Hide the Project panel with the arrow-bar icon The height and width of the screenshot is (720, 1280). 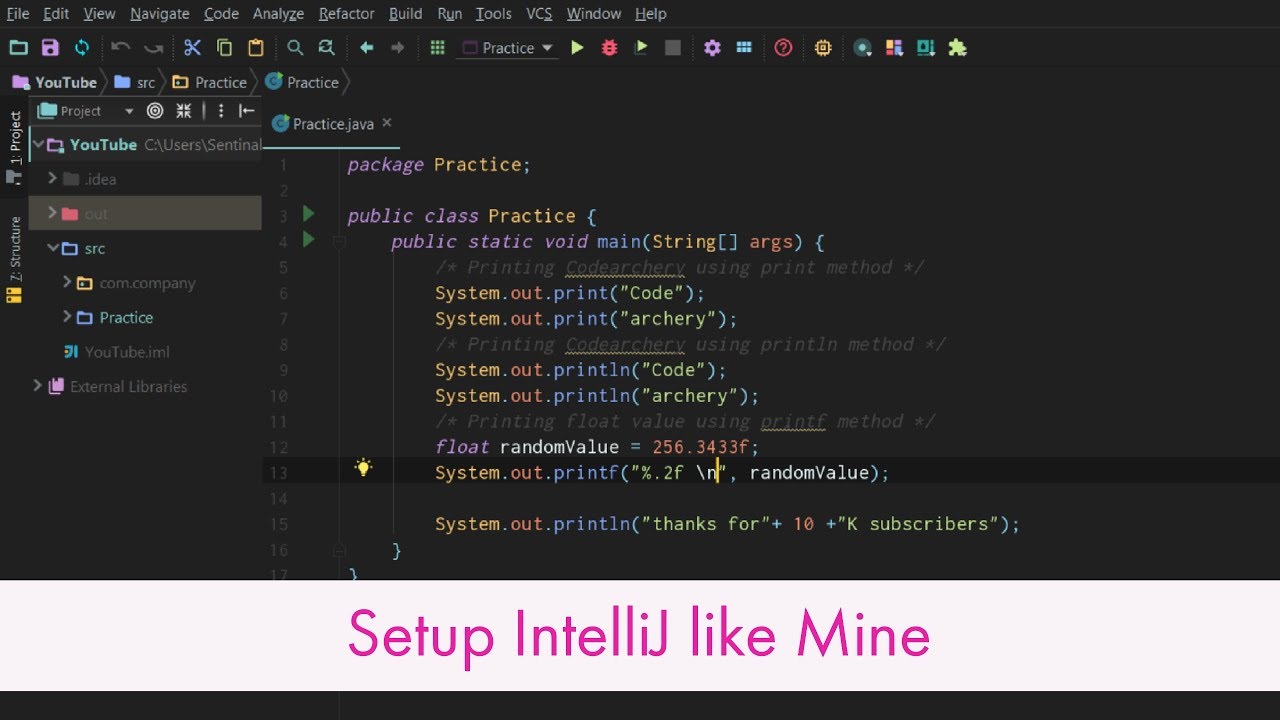tap(247, 111)
